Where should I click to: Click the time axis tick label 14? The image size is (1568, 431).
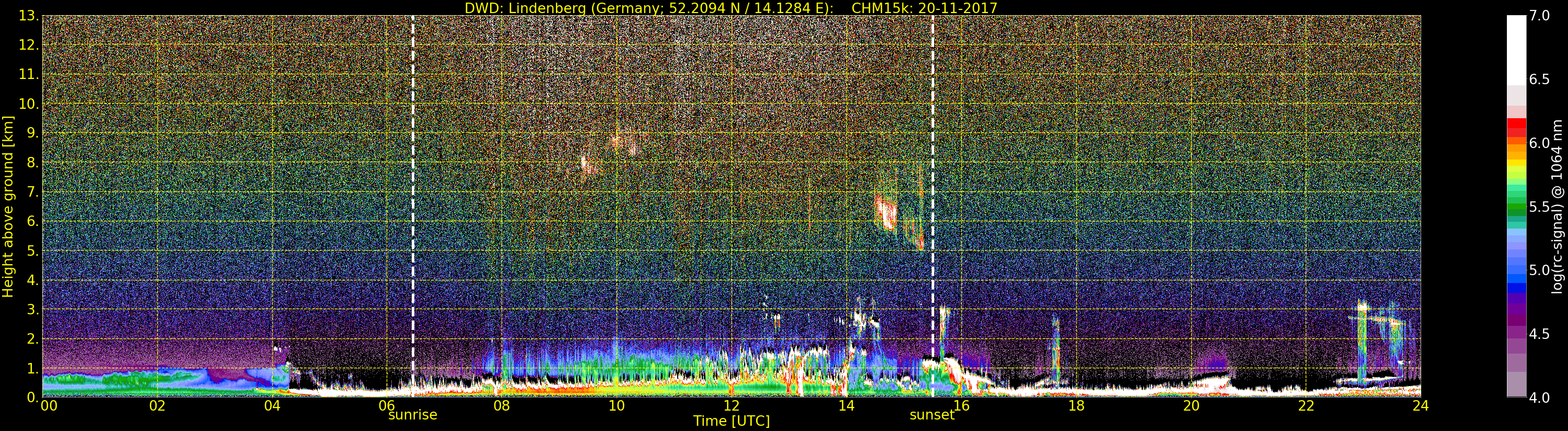click(x=846, y=405)
